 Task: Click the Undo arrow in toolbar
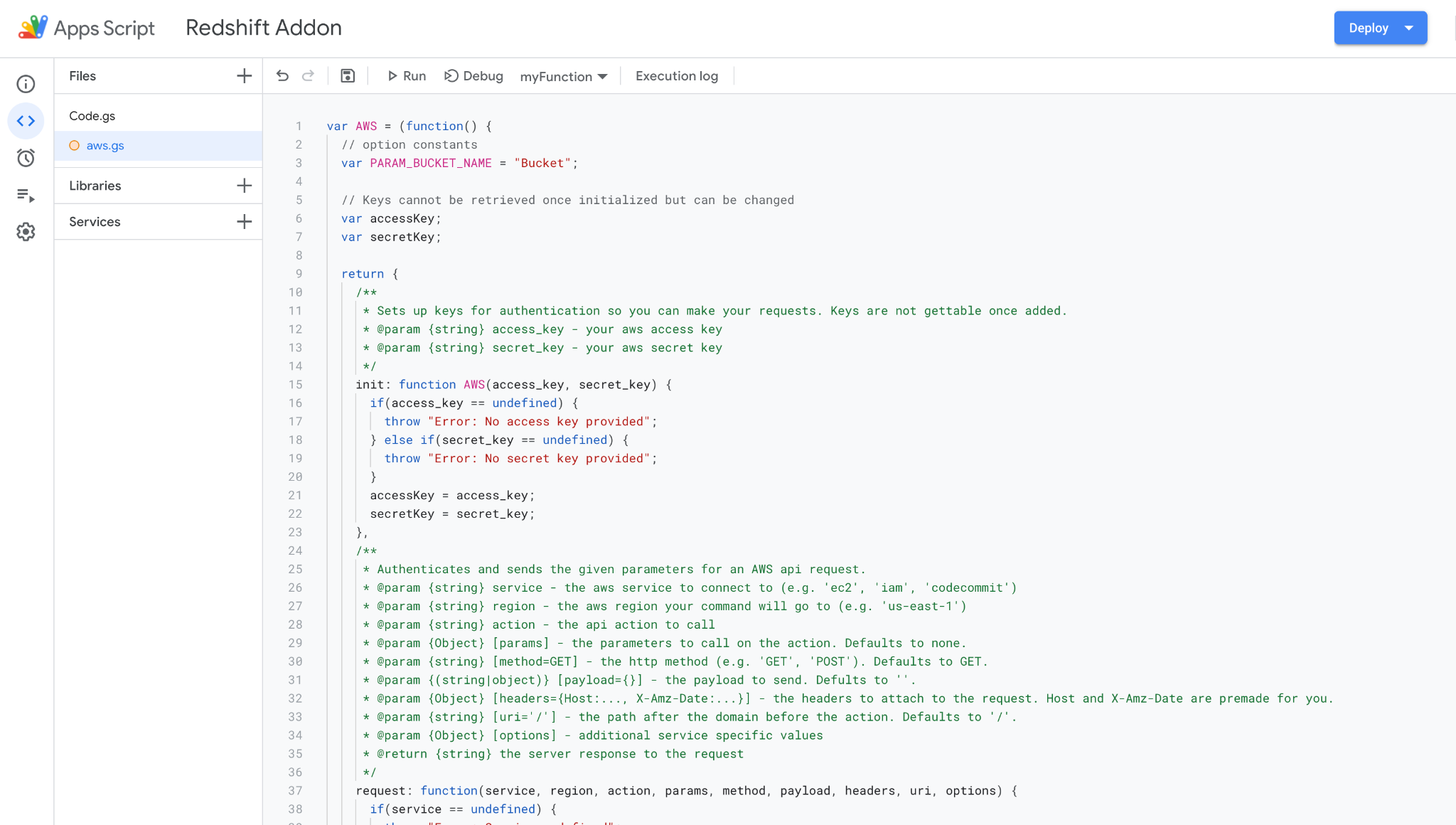tap(282, 76)
